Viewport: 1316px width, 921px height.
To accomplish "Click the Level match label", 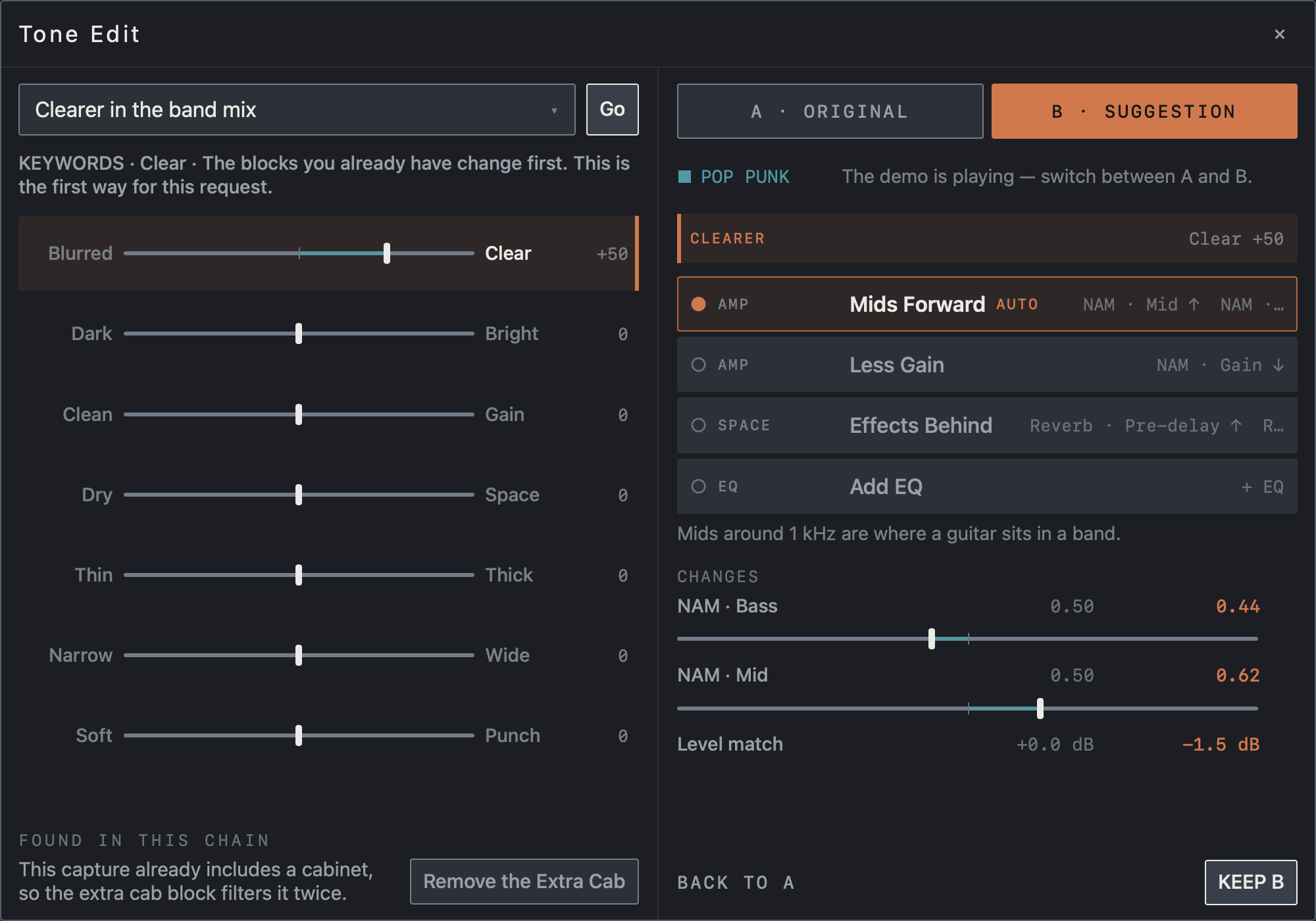I will (730, 744).
